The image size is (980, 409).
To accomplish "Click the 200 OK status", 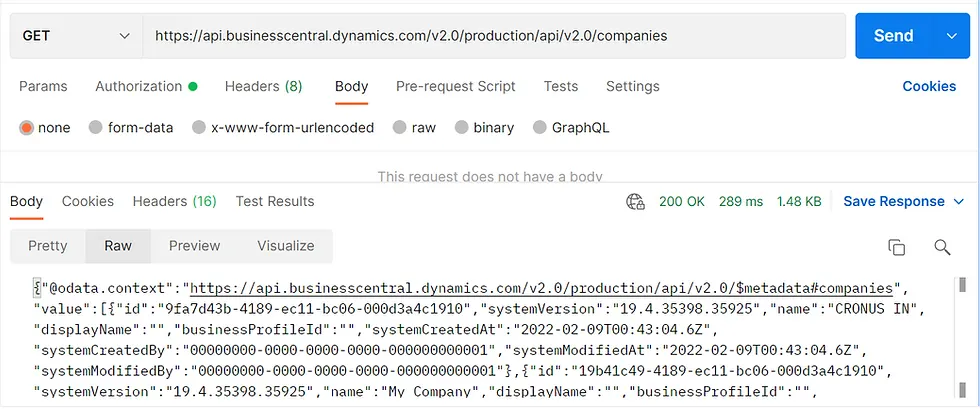I will click(x=682, y=201).
